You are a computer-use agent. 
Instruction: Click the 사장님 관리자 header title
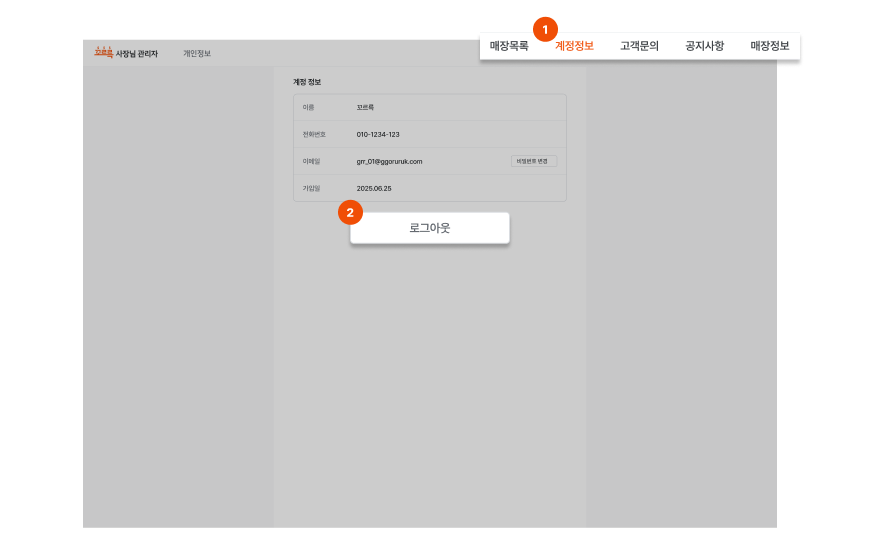click(137, 53)
